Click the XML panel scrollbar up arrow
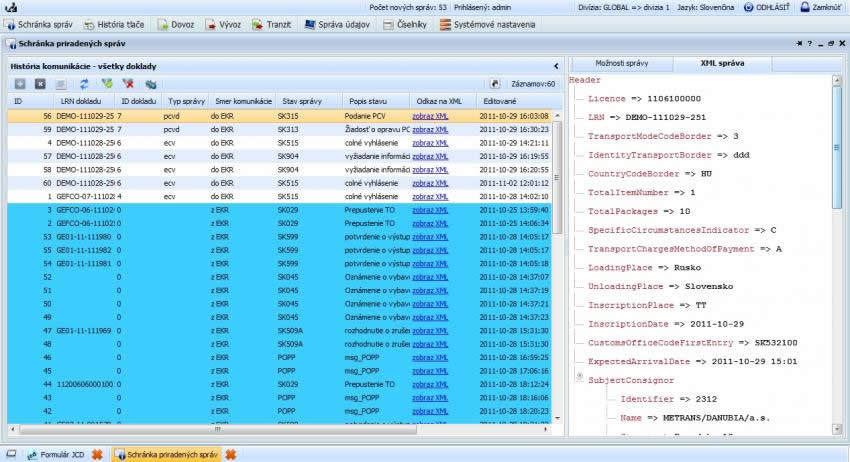850x462 pixels. (837, 81)
